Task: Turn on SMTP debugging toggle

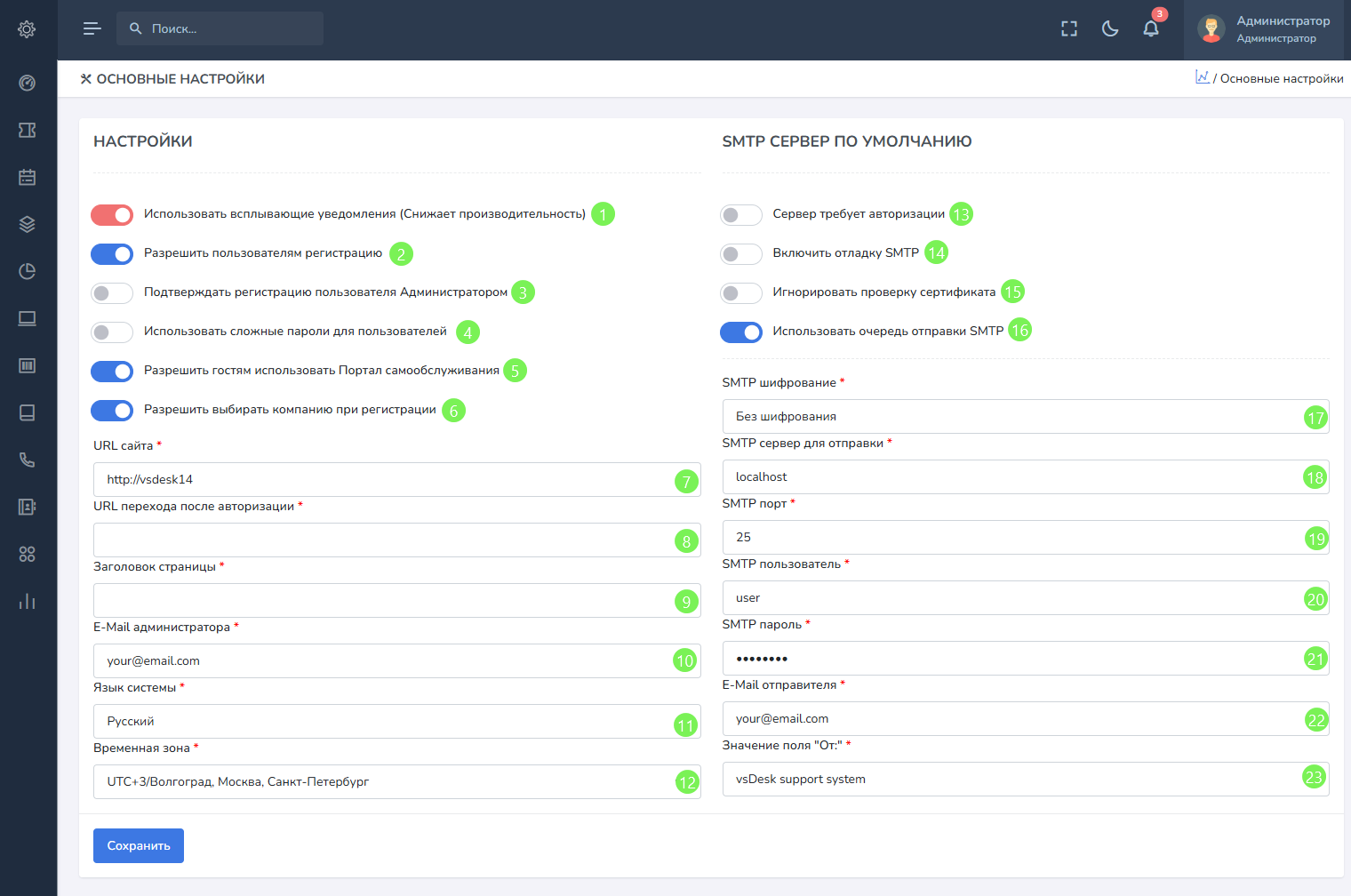Action: tap(740, 254)
